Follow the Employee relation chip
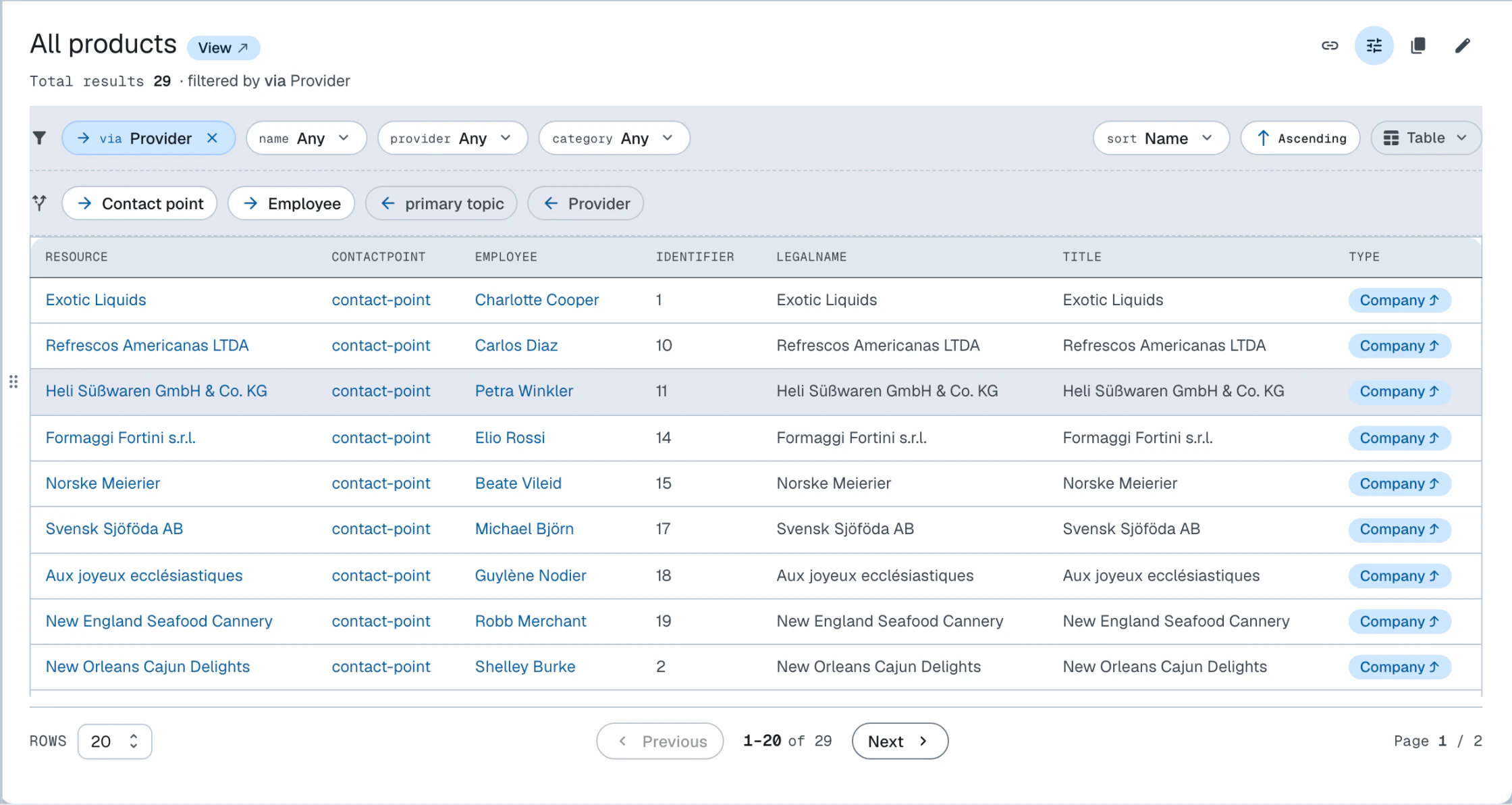Viewport: 1512px width, 805px height. point(292,203)
